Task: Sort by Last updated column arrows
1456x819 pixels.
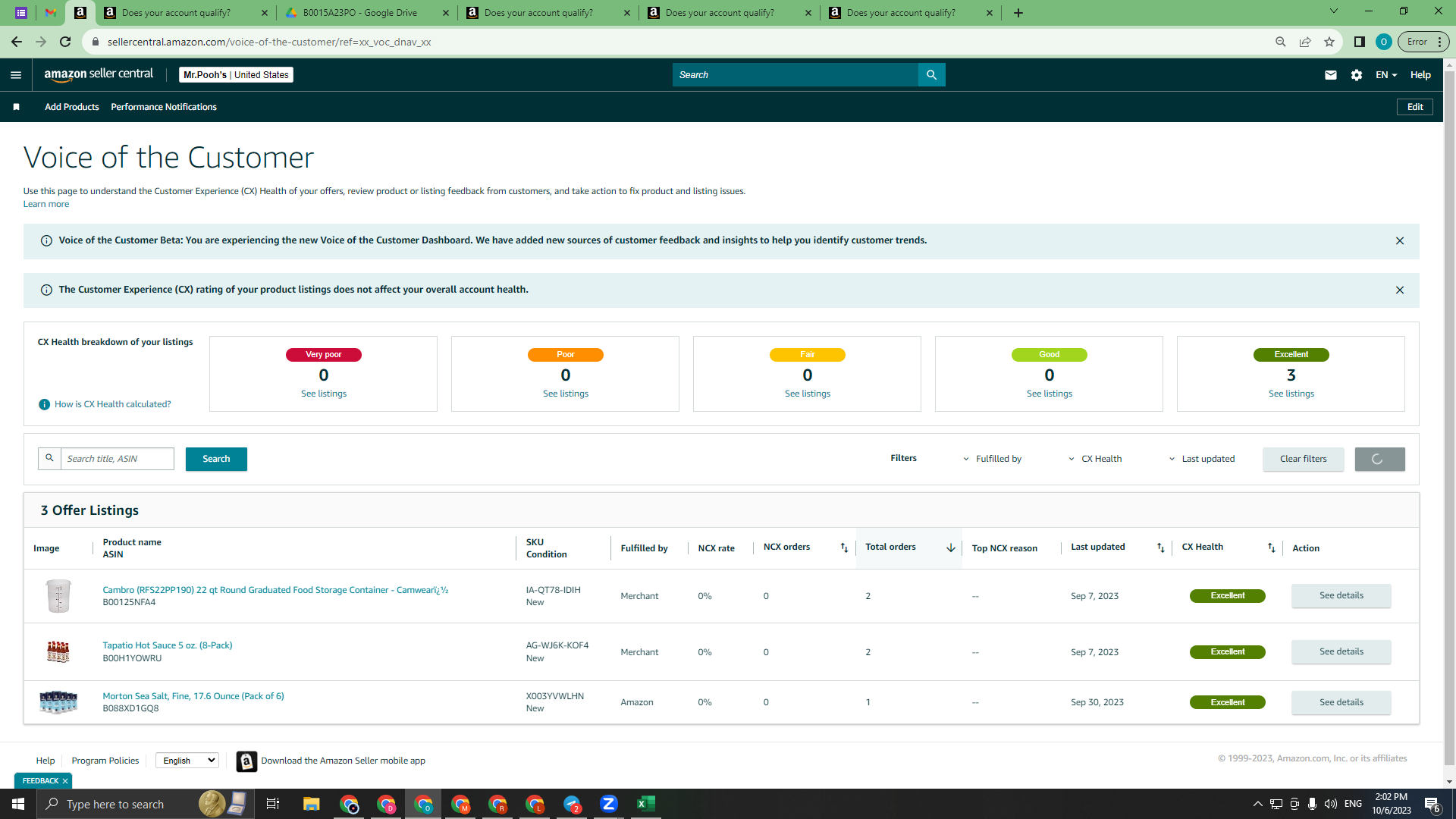Action: [x=1160, y=548]
